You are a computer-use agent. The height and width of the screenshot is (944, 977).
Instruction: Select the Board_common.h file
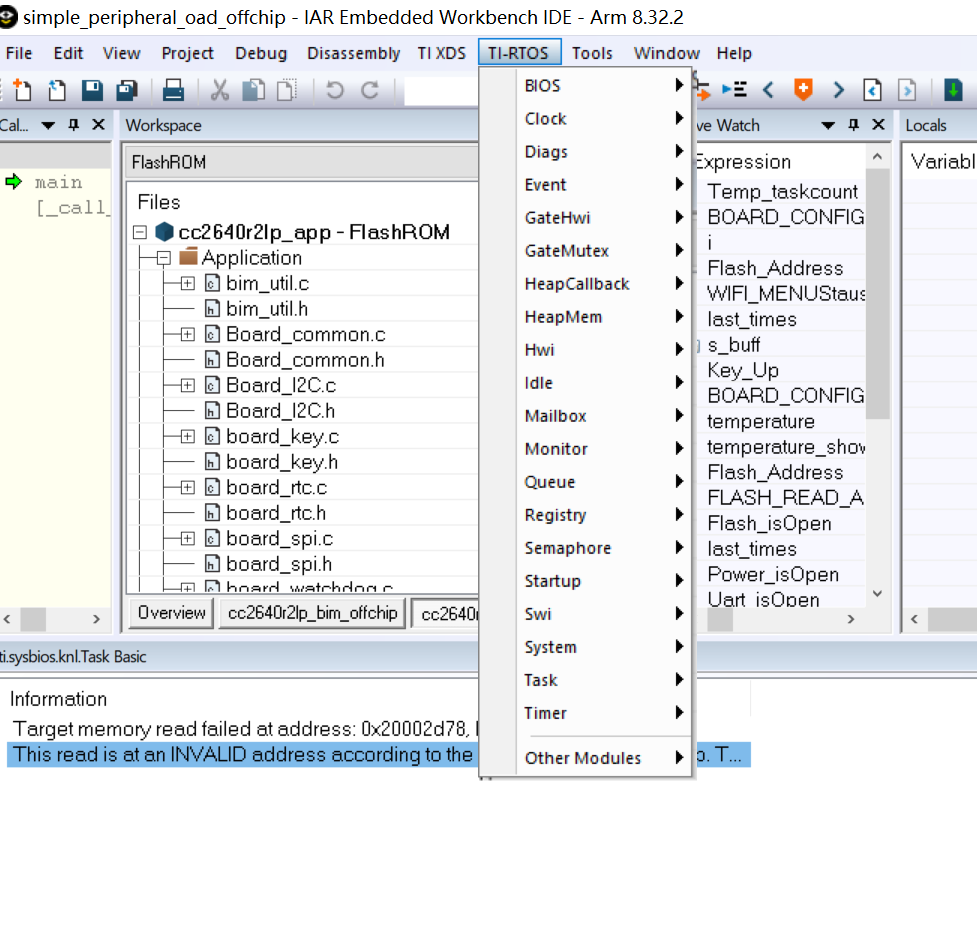[x=305, y=360]
